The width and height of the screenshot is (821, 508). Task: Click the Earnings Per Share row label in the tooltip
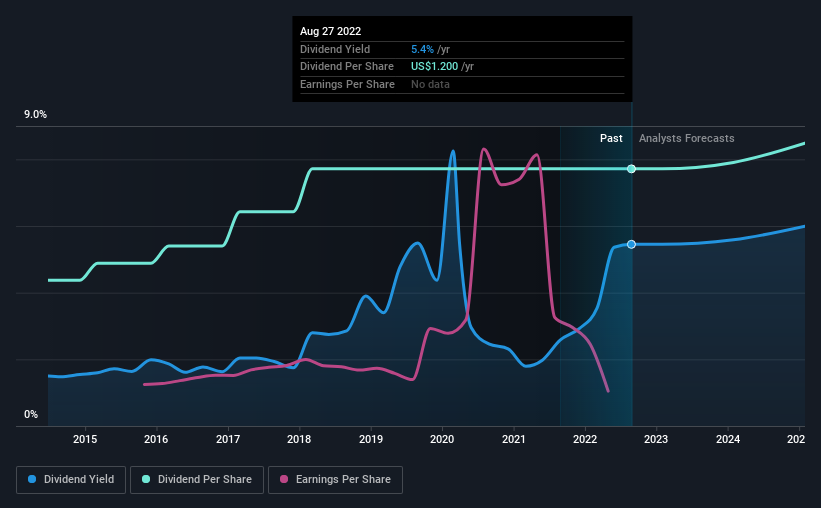pos(347,84)
